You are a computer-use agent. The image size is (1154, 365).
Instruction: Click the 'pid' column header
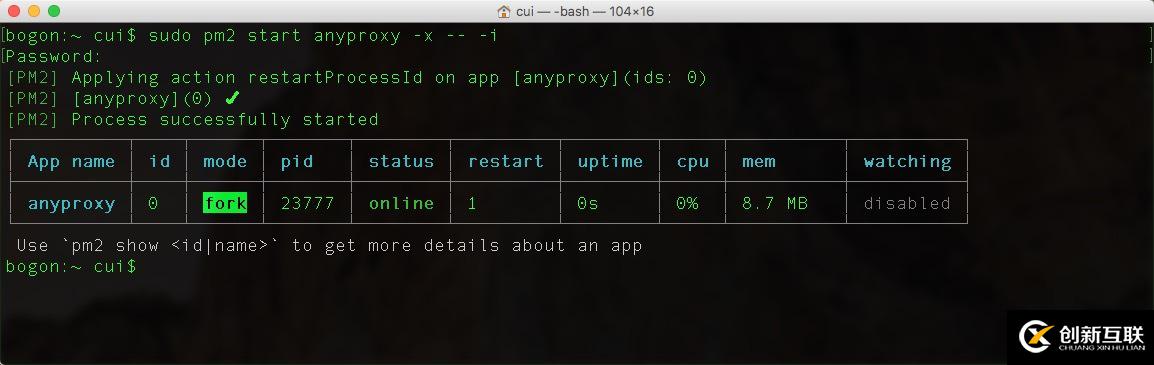tap(297, 161)
